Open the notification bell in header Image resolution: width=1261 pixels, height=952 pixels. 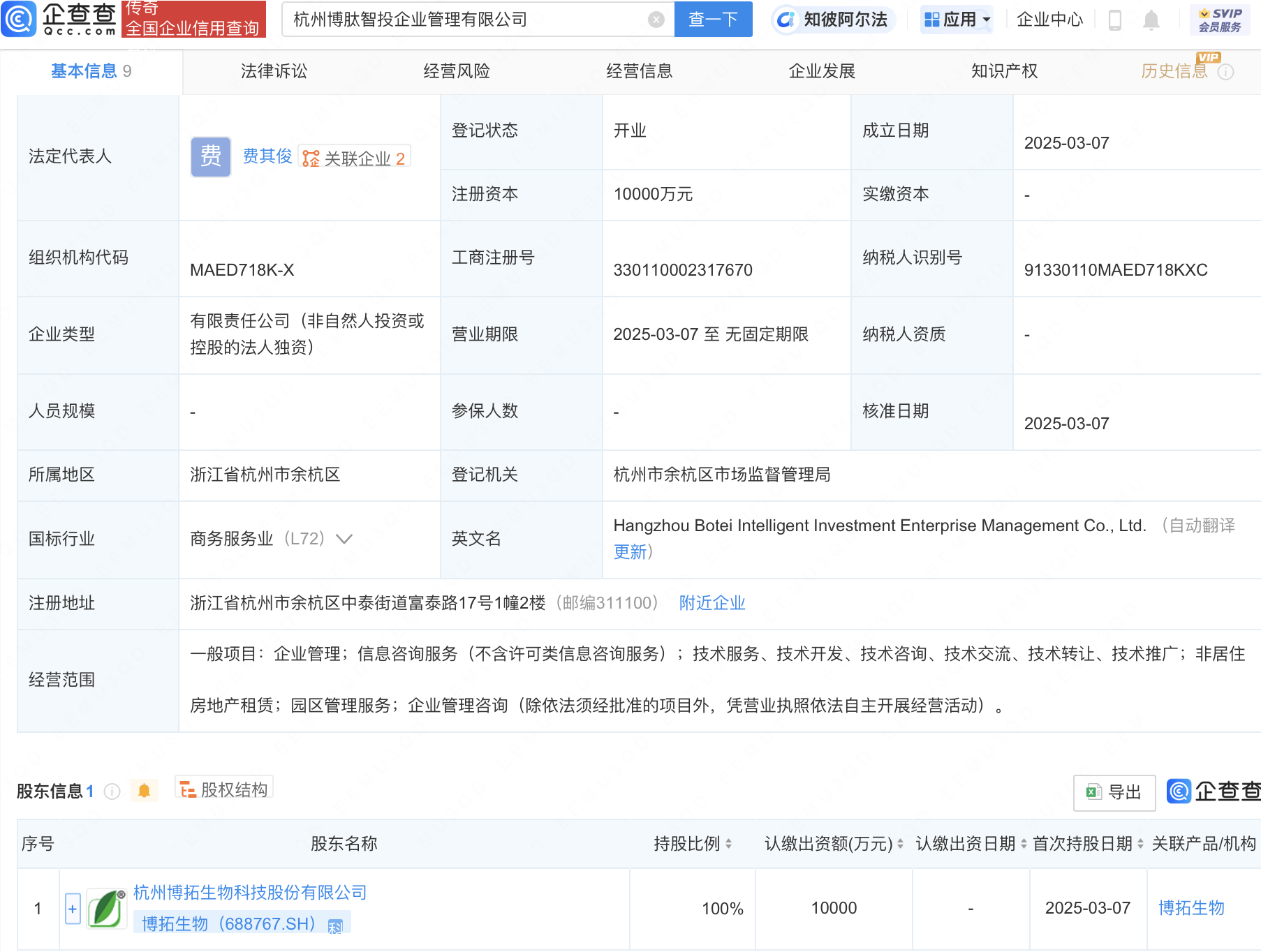click(x=1151, y=20)
